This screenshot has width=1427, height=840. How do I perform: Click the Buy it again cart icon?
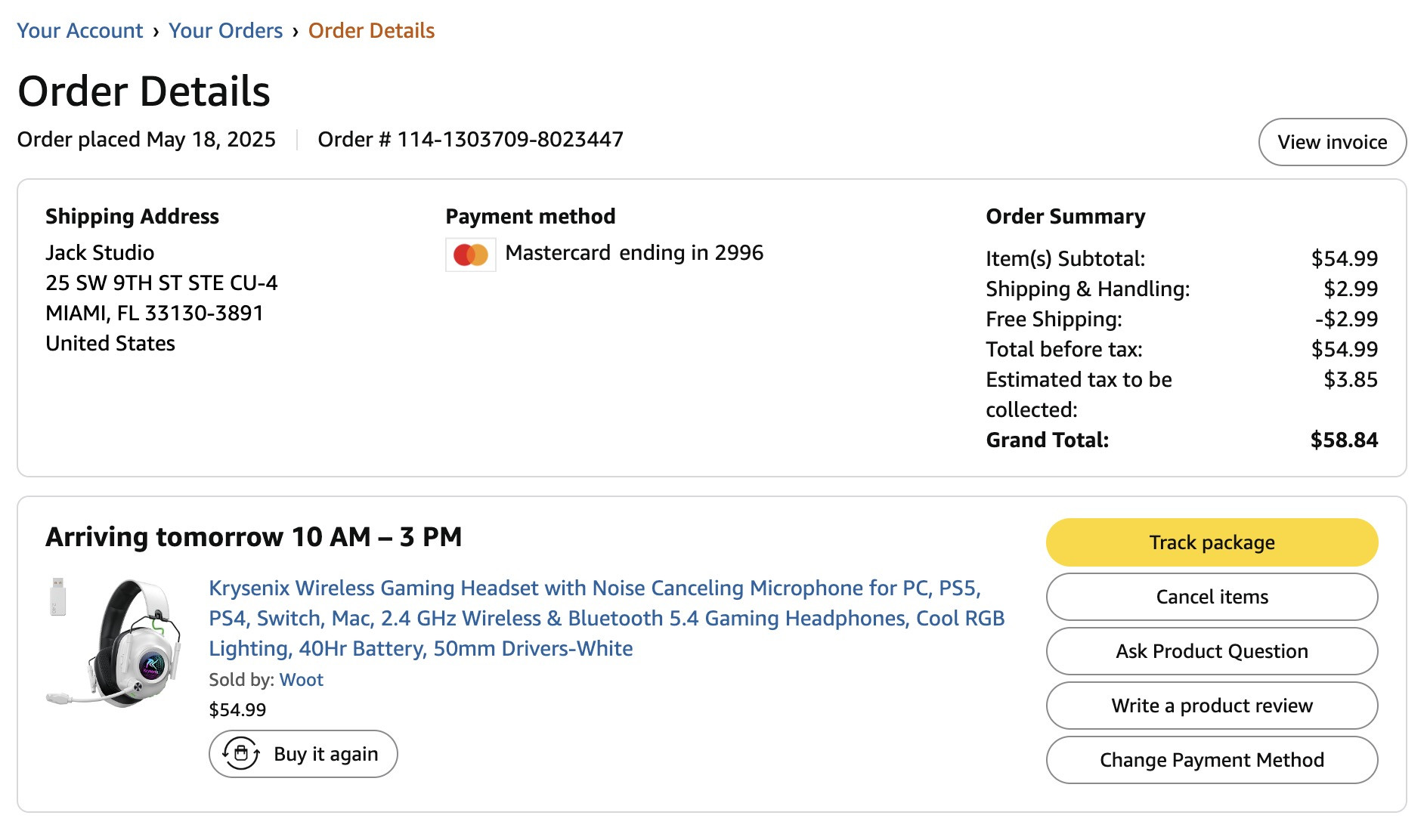pyautogui.click(x=241, y=753)
